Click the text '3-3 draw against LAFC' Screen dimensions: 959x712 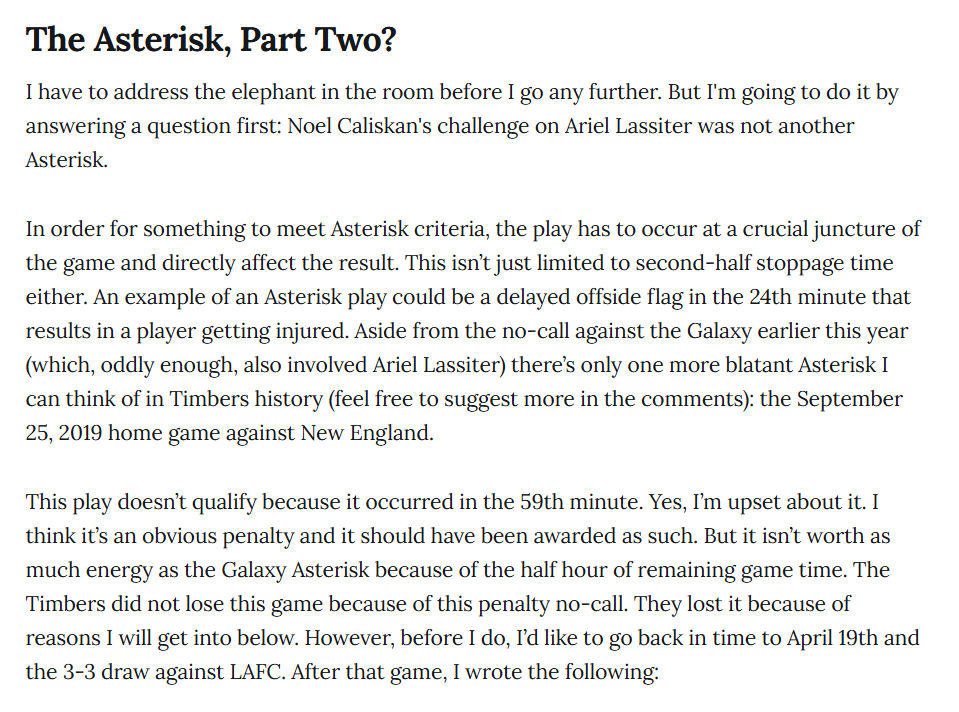[174, 672]
